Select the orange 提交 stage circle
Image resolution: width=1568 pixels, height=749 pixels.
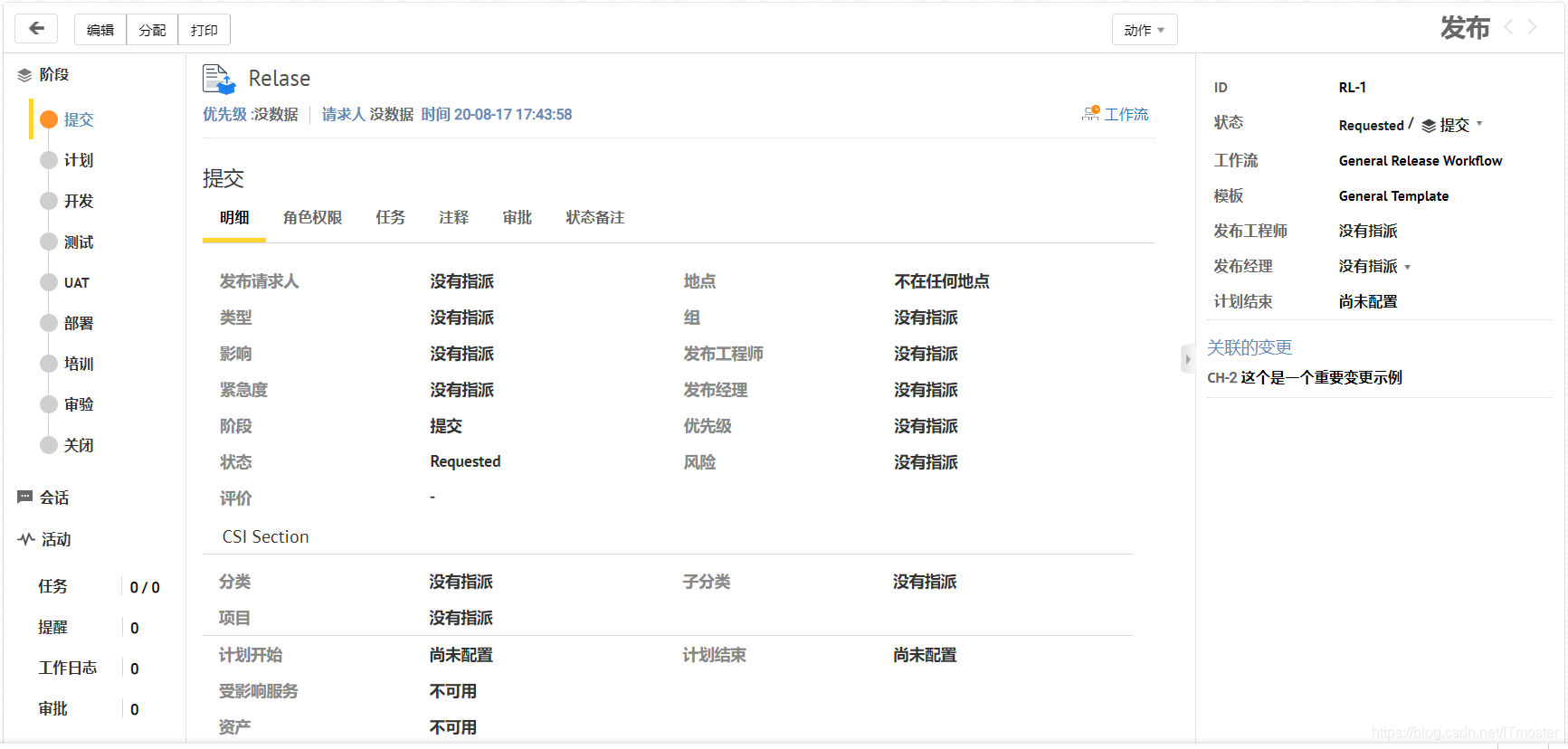click(49, 119)
